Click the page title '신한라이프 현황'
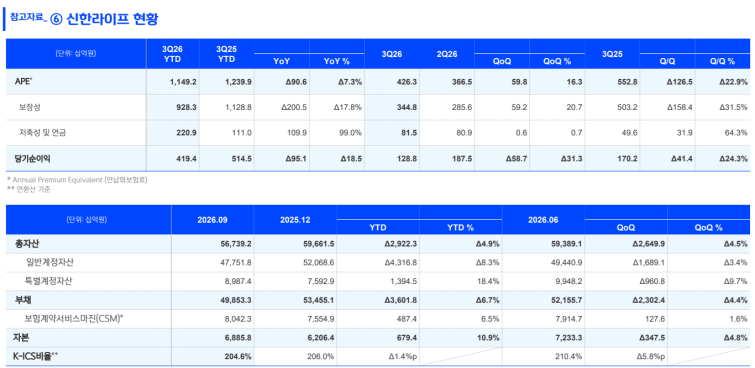The image size is (755, 368). click(x=112, y=19)
